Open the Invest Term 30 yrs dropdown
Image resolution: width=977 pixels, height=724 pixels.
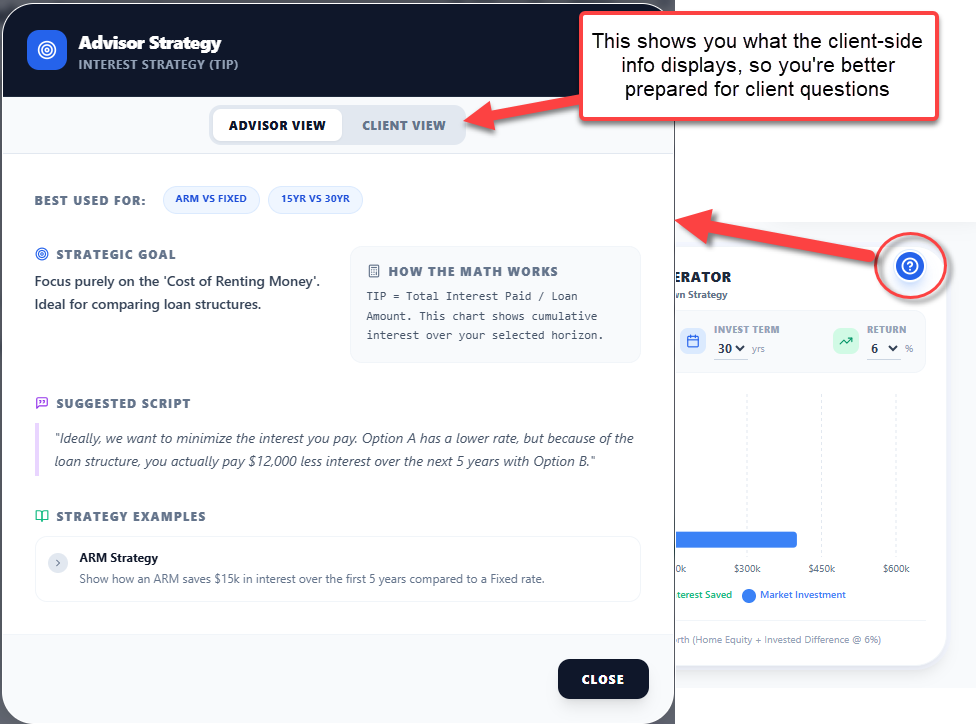(x=731, y=349)
